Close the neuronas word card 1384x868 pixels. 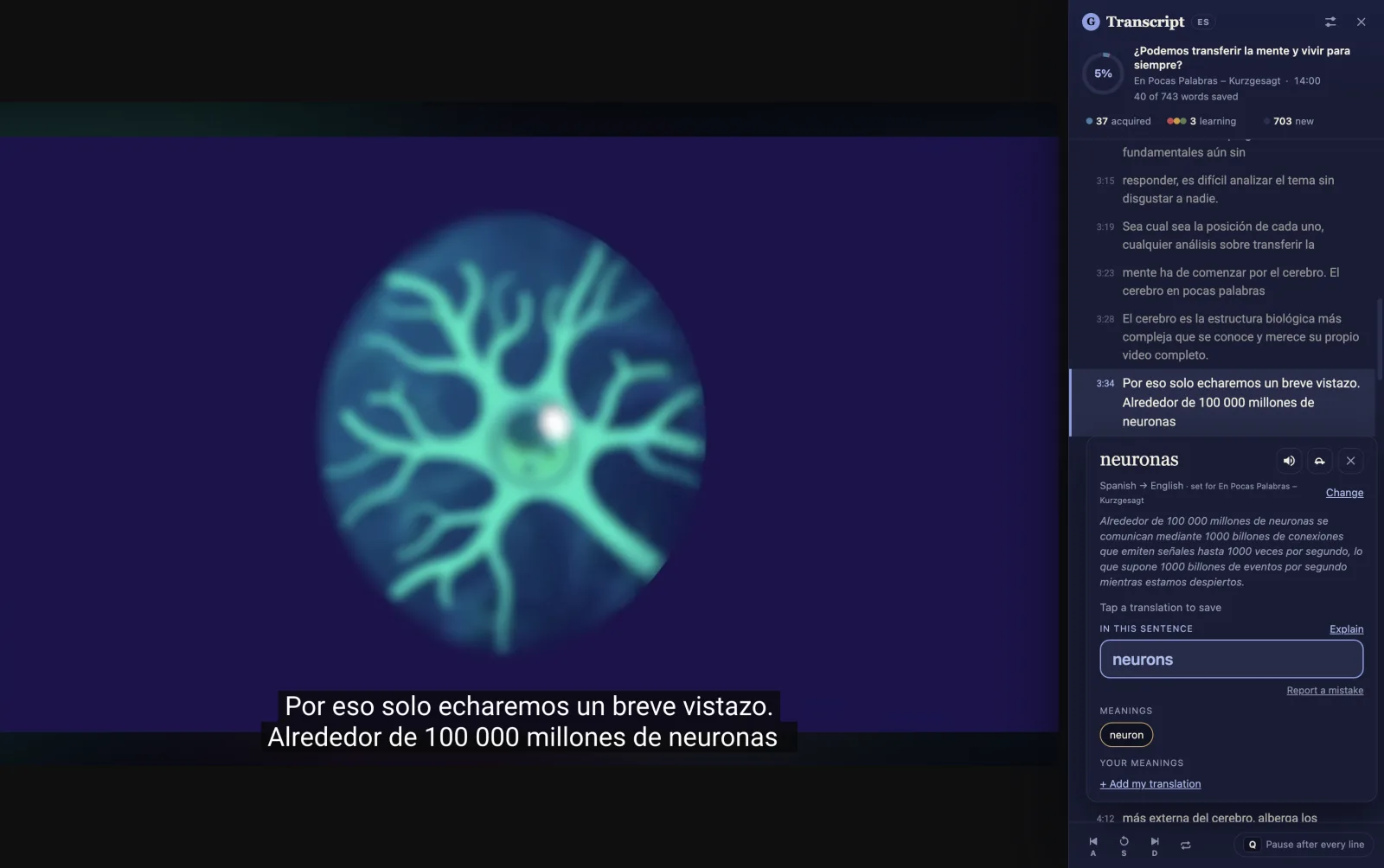1350,461
